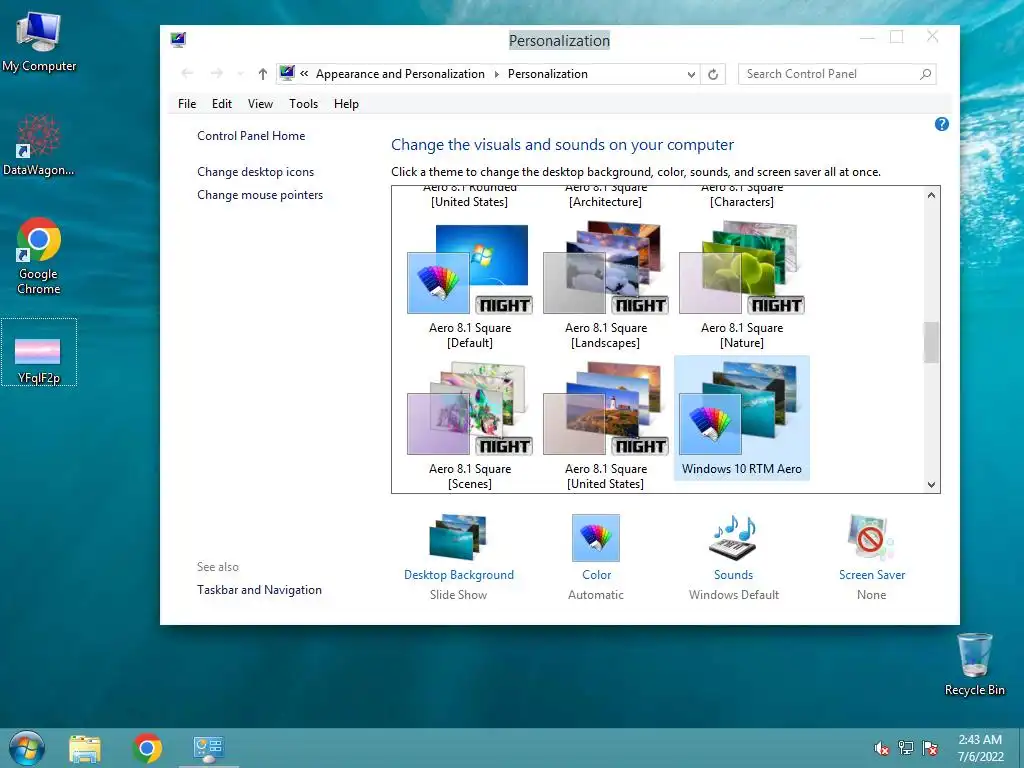This screenshot has width=1024, height=768.
Task: Click Change mouse pointers link
Action: pos(260,195)
